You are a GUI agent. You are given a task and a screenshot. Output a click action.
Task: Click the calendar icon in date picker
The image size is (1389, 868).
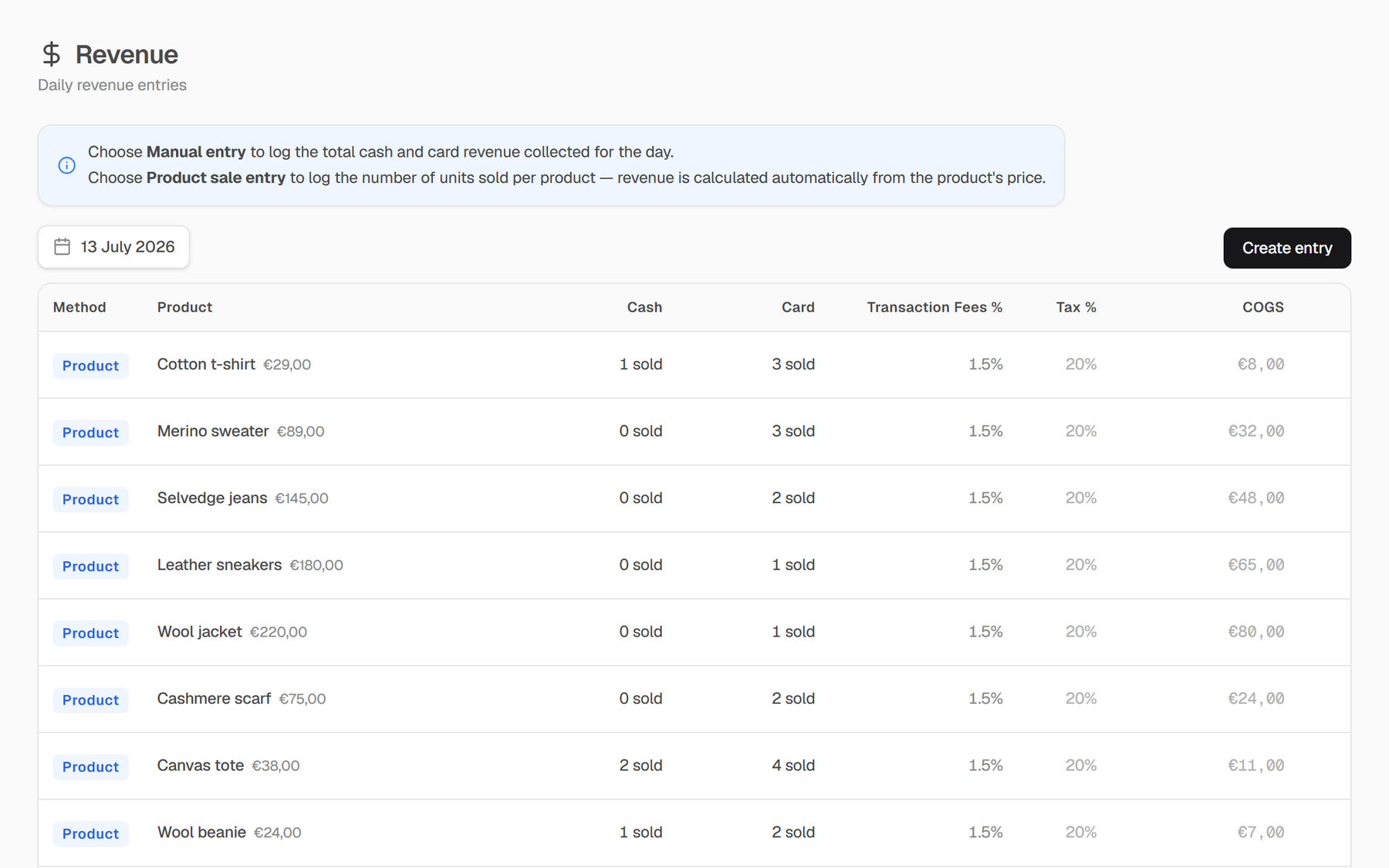[x=63, y=247]
